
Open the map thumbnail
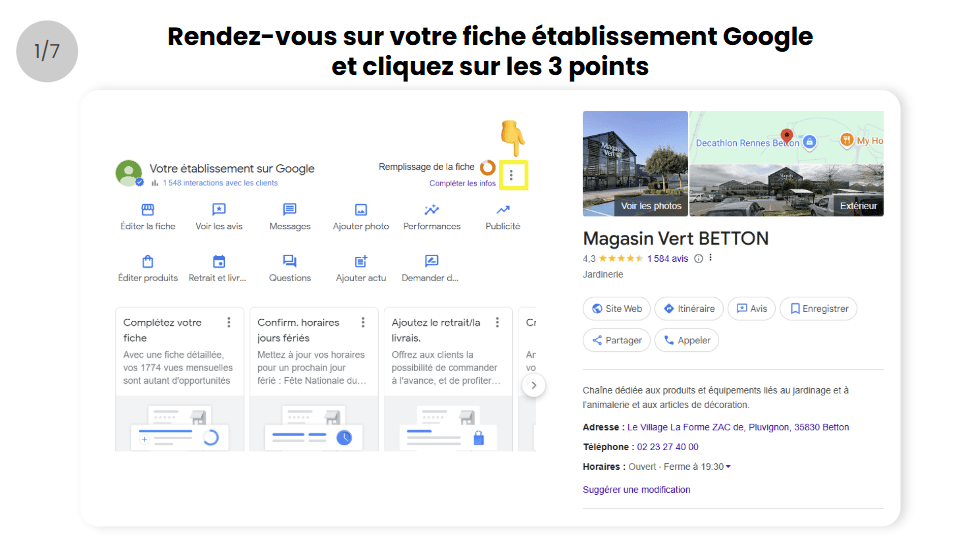tap(787, 137)
